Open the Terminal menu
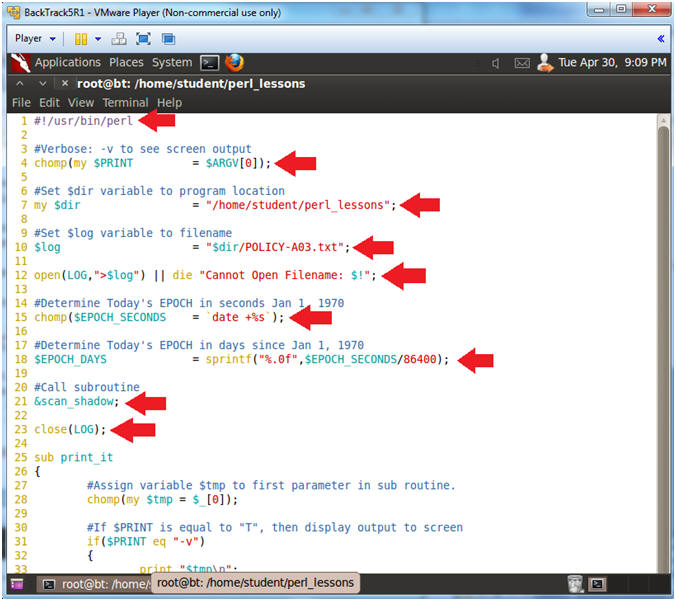The height and width of the screenshot is (601, 676). (x=125, y=103)
